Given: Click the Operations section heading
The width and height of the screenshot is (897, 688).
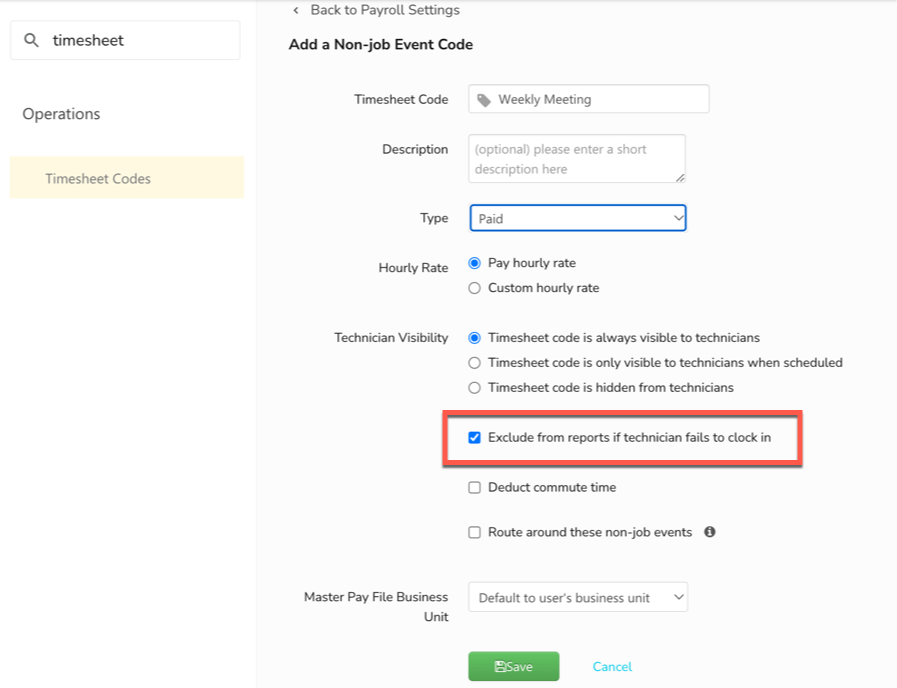Looking at the screenshot, I should click(x=61, y=114).
